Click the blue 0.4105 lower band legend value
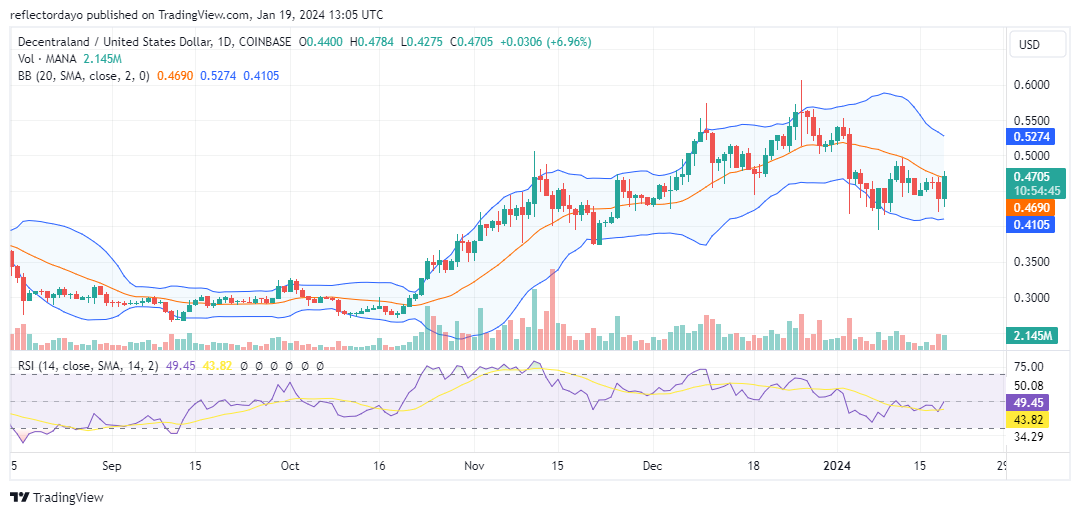This screenshot has height=515, width=1080. 261,76
